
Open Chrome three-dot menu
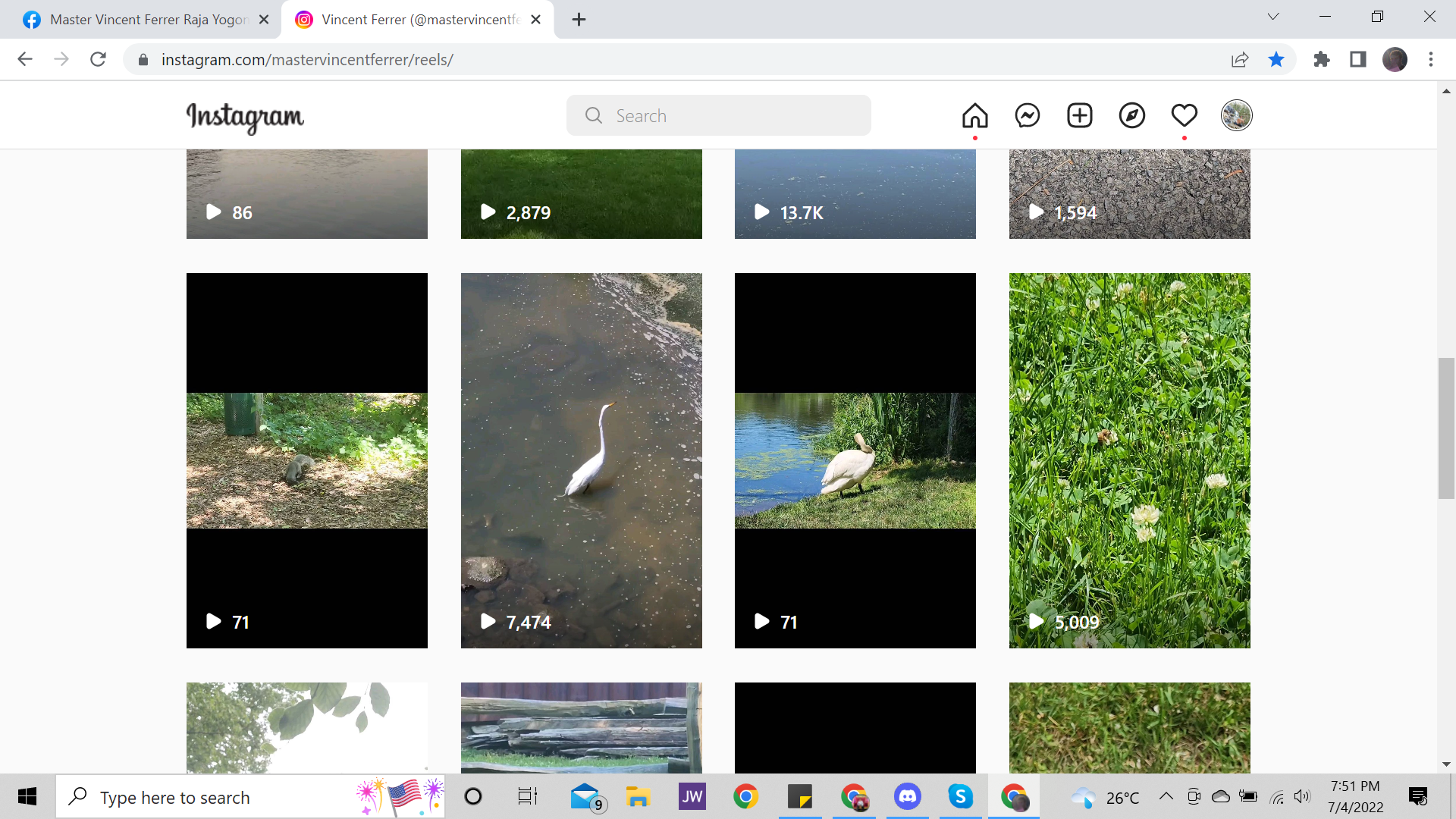point(1430,59)
